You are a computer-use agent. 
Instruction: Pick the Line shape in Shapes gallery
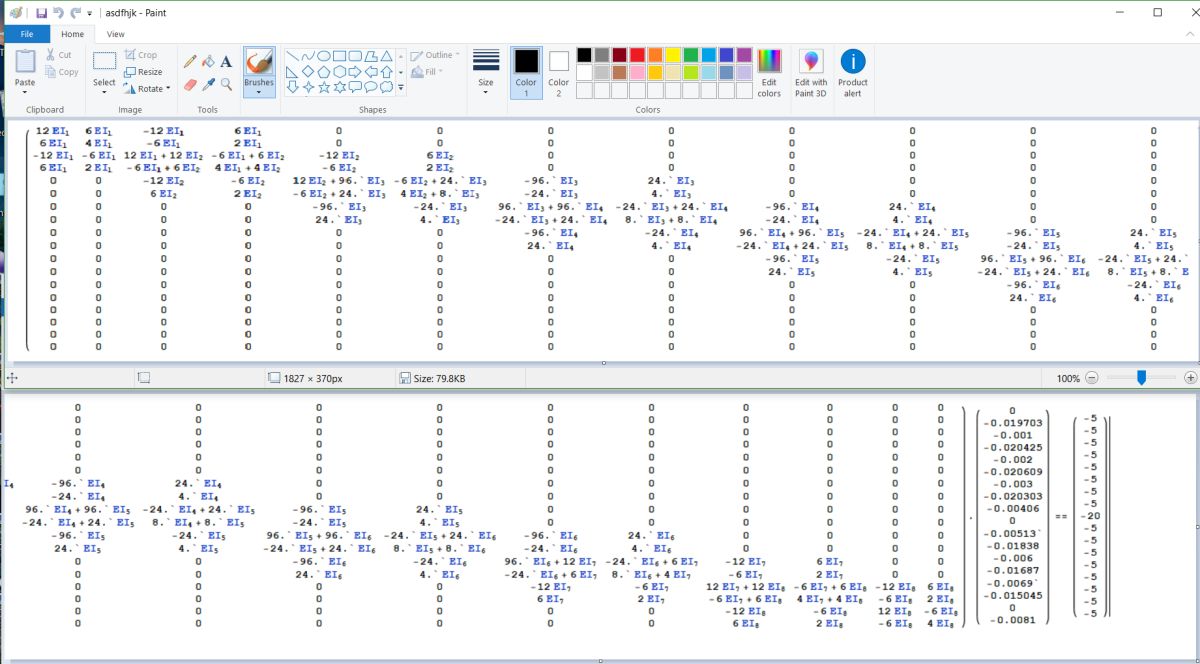point(292,56)
